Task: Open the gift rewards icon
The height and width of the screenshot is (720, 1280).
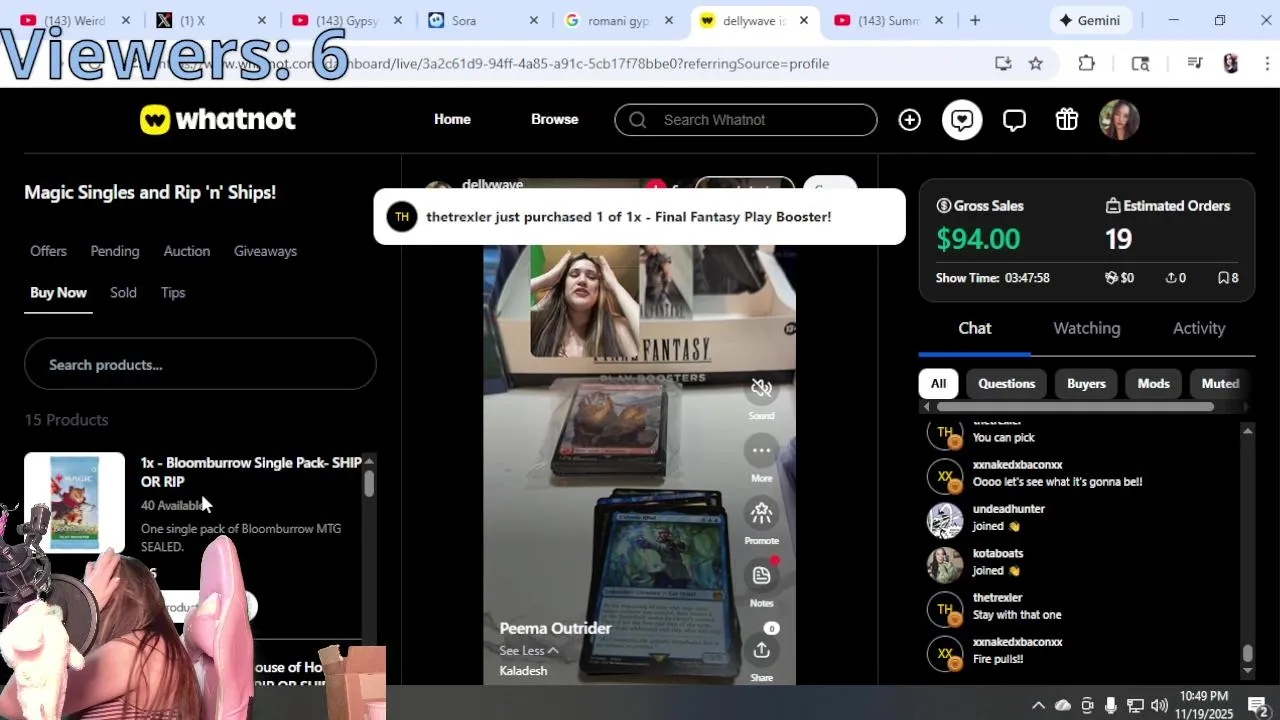Action: tap(1067, 120)
